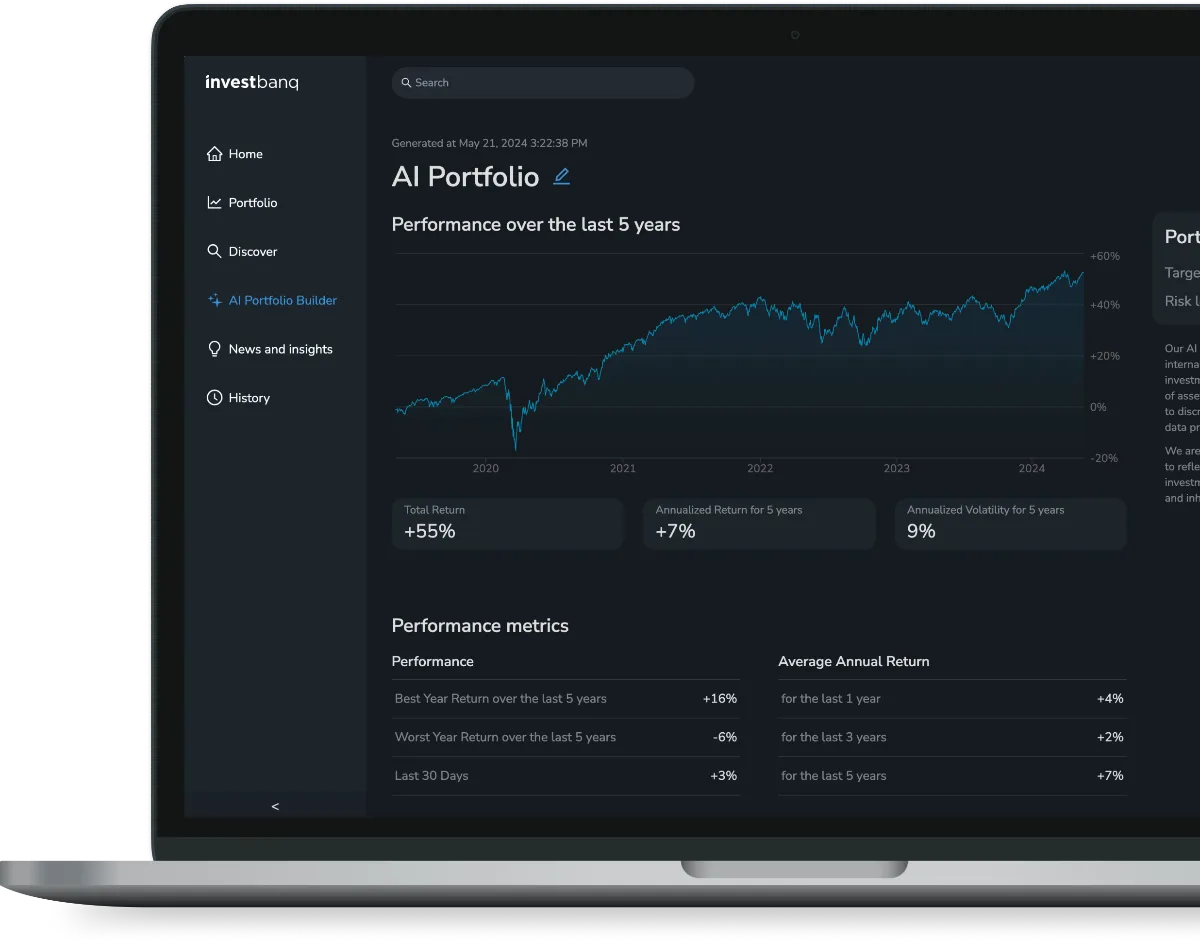
Task: Select News and insights menu label
Action: click(281, 349)
